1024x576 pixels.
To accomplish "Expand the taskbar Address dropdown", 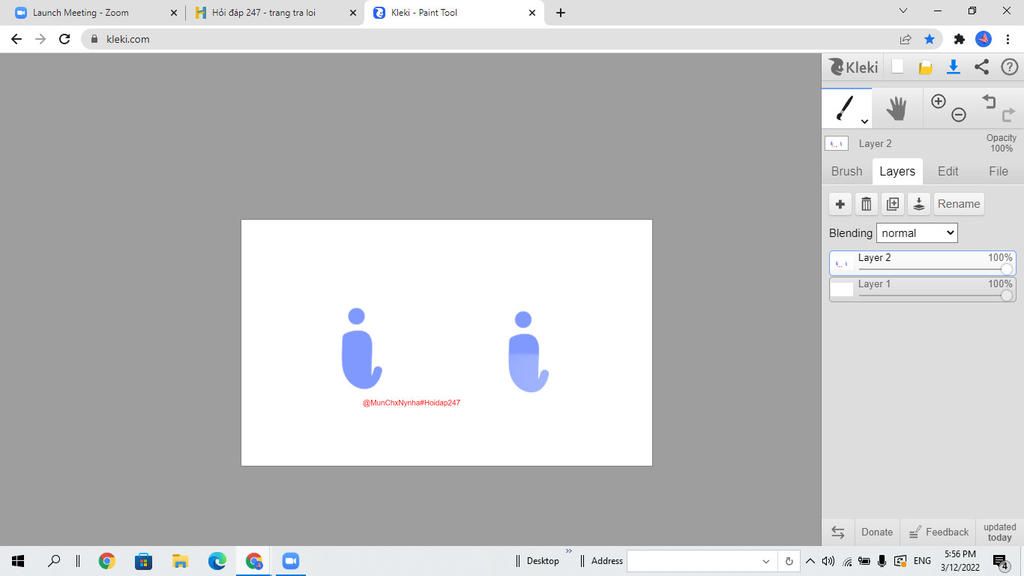I will pos(765,562).
